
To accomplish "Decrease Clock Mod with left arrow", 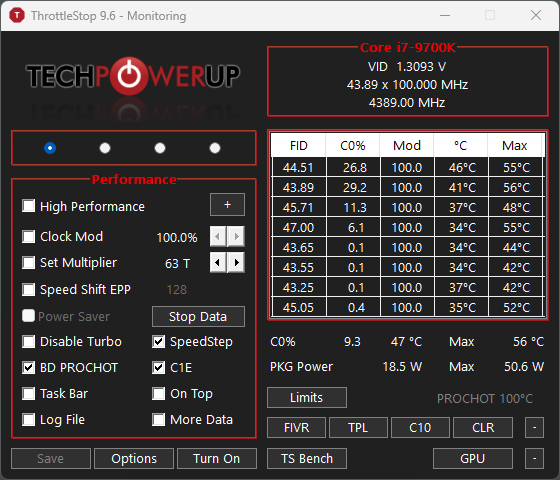I will coord(218,236).
